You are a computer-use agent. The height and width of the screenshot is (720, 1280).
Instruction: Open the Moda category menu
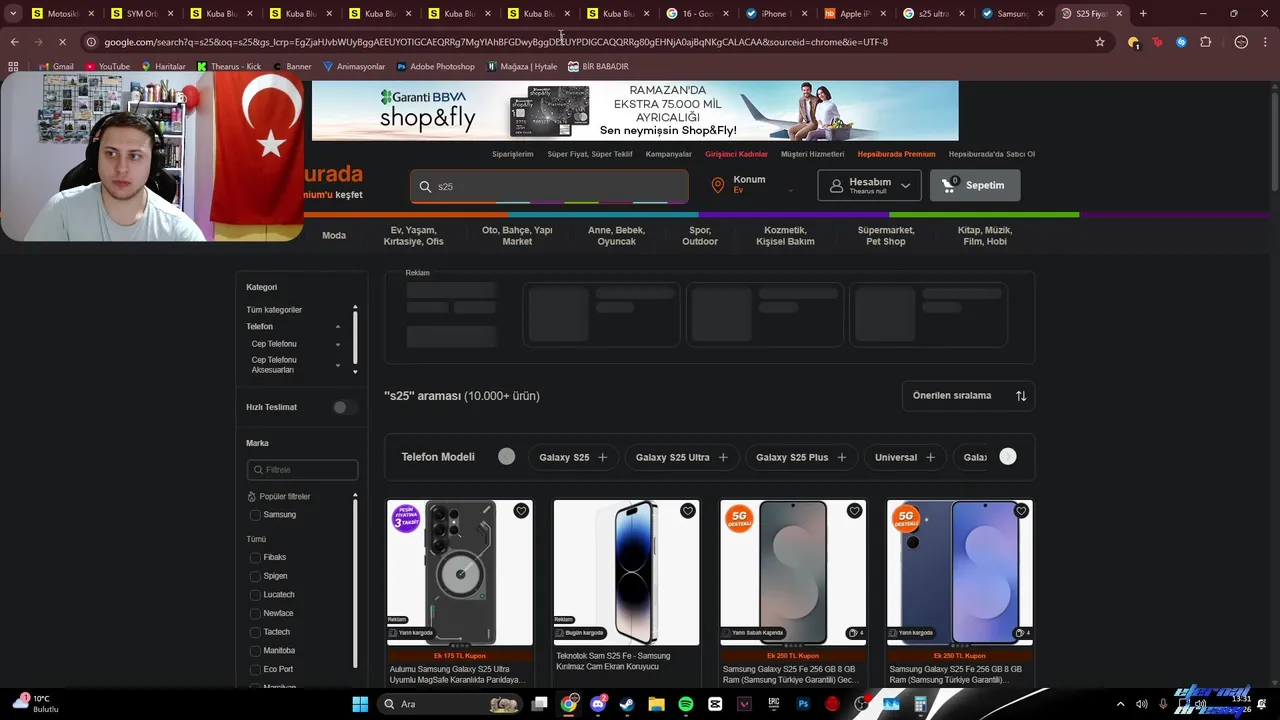pyautogui.click(x=334, y=236)
